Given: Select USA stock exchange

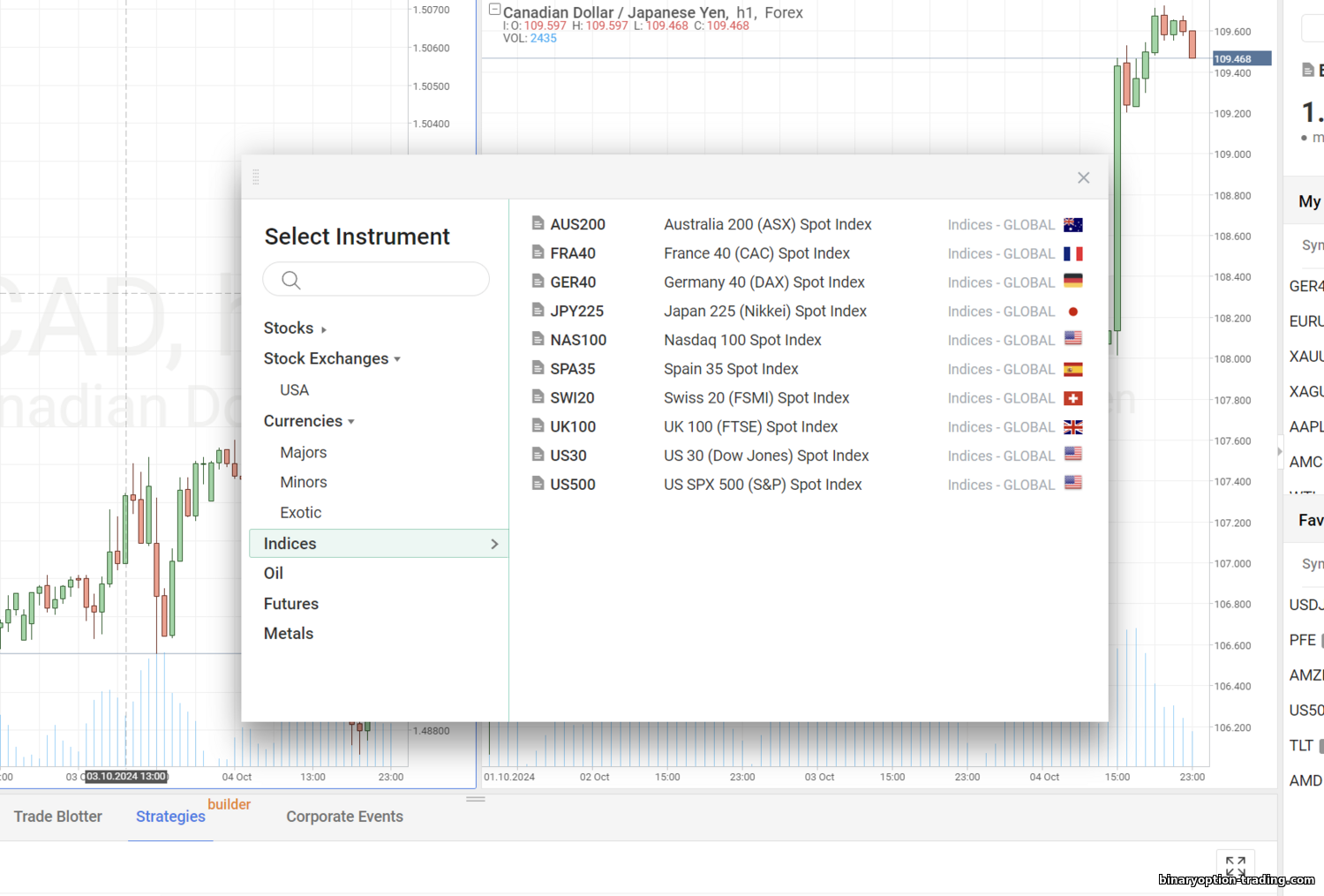Looking at the screenshot, I should 294,390.
